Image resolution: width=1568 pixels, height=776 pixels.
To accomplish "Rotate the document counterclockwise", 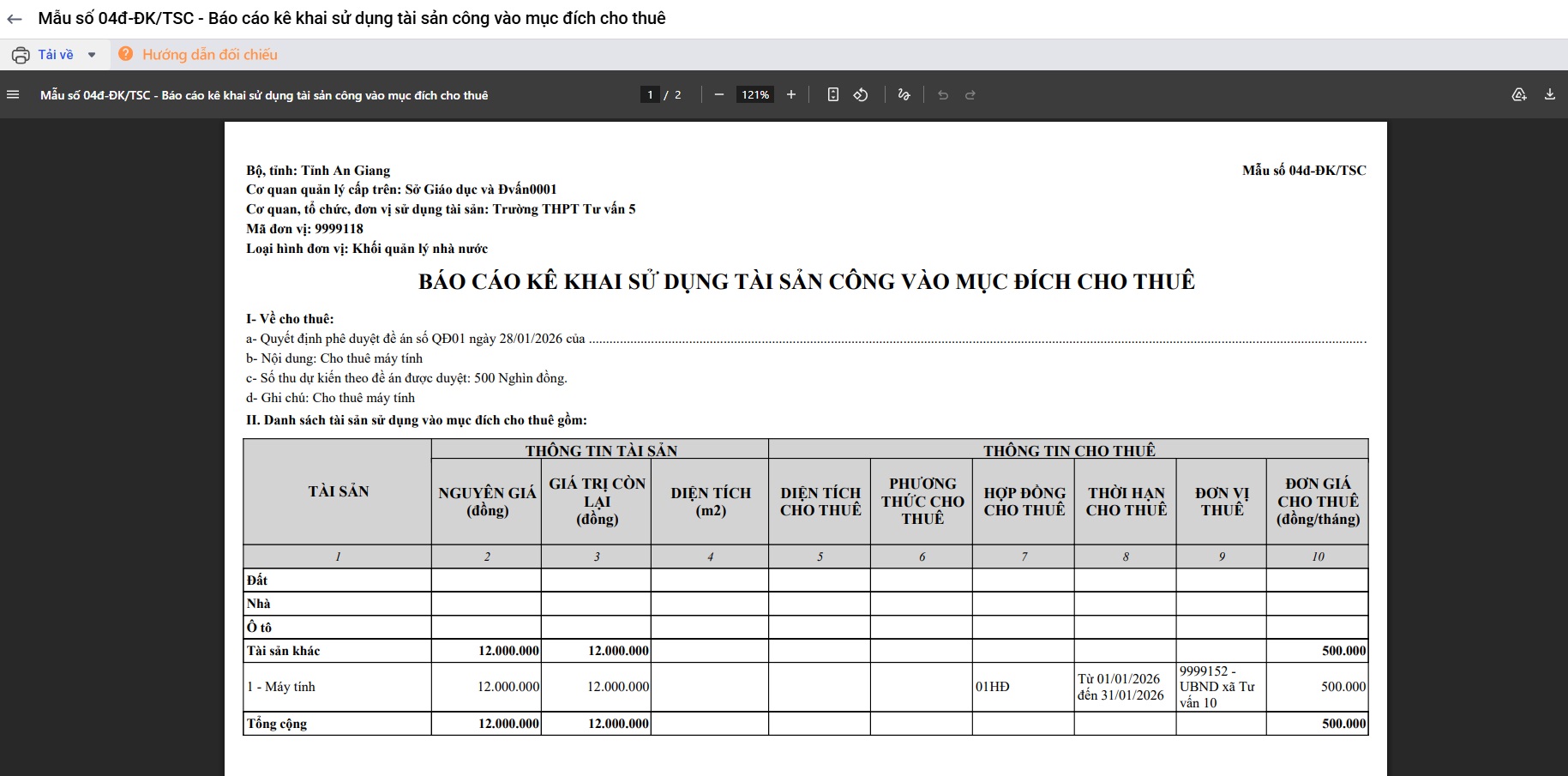I will point(861,95).
